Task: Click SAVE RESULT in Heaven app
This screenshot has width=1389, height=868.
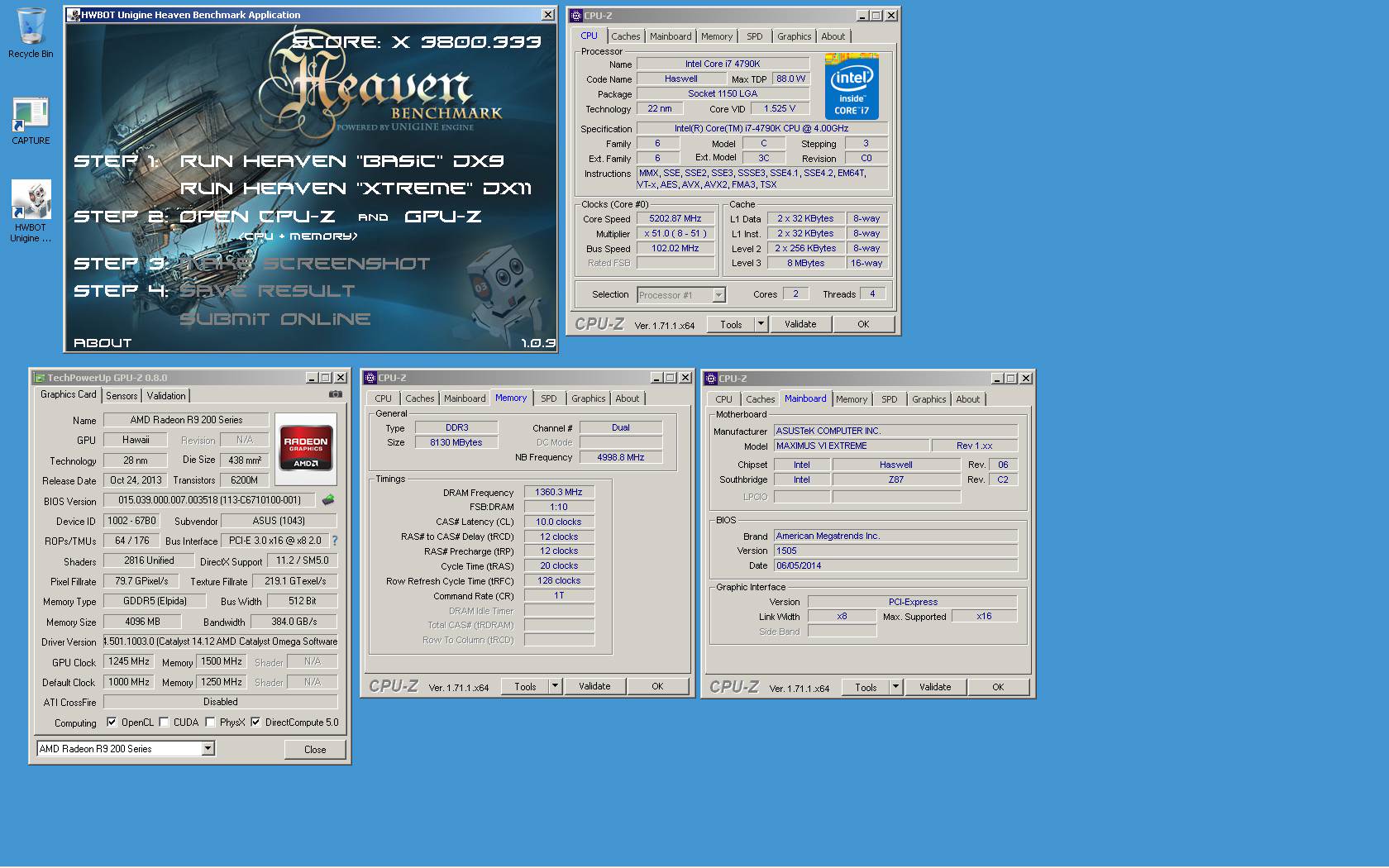Action: 267,291
